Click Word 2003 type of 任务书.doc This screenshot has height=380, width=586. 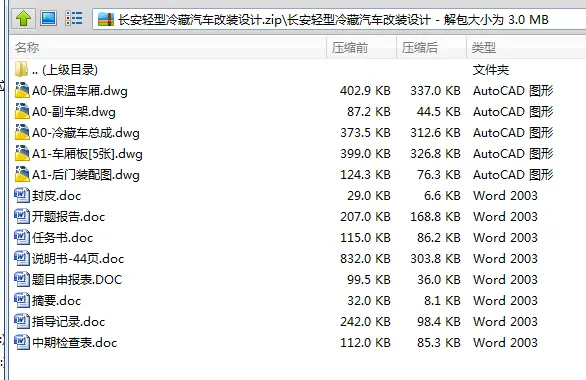[x=505, y=238]
